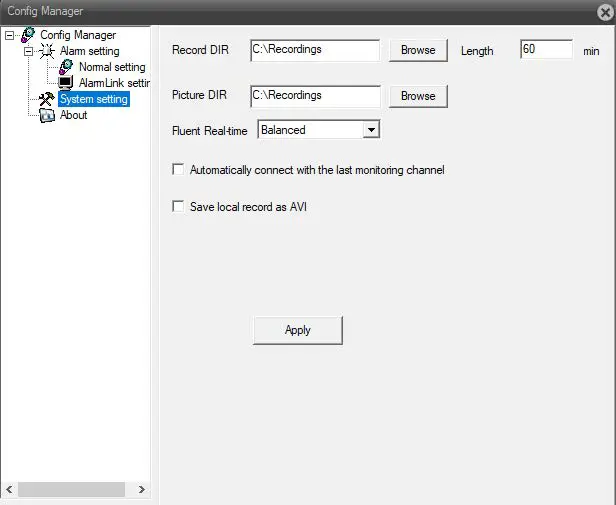Click the System setting tools icon

pyautogui.click(x=47, y=99)
